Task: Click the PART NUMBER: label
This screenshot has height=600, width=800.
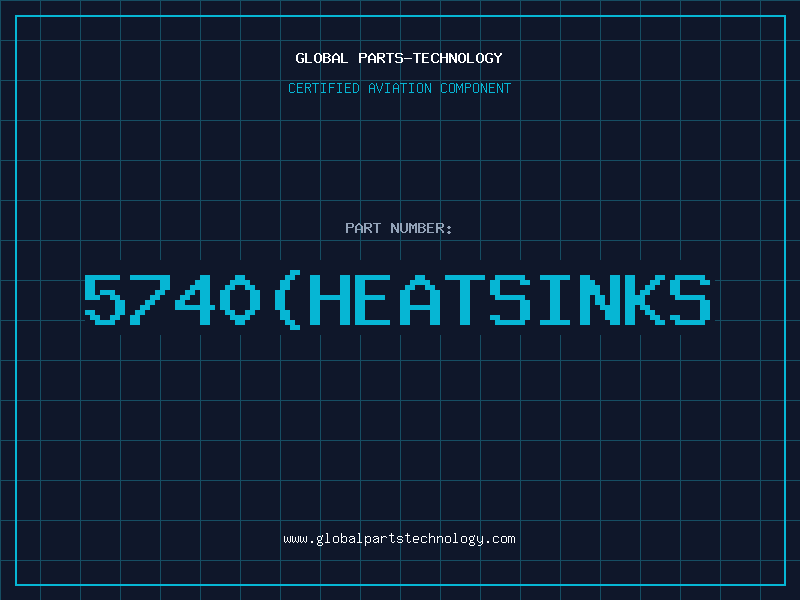Action: [x=399, y=228]
